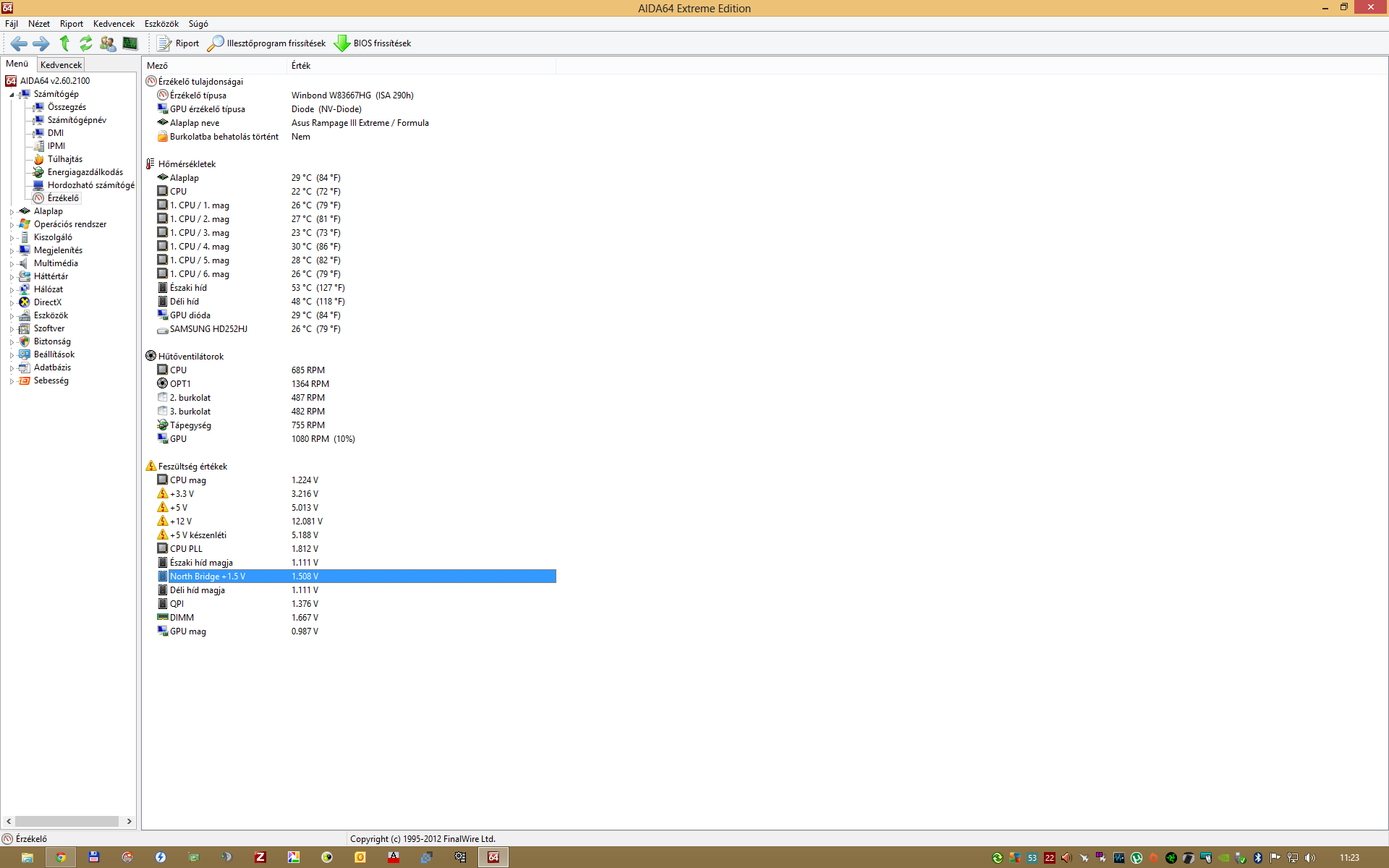
Task: Select the DIMM voltage row
Action: (x=350, y=618)
